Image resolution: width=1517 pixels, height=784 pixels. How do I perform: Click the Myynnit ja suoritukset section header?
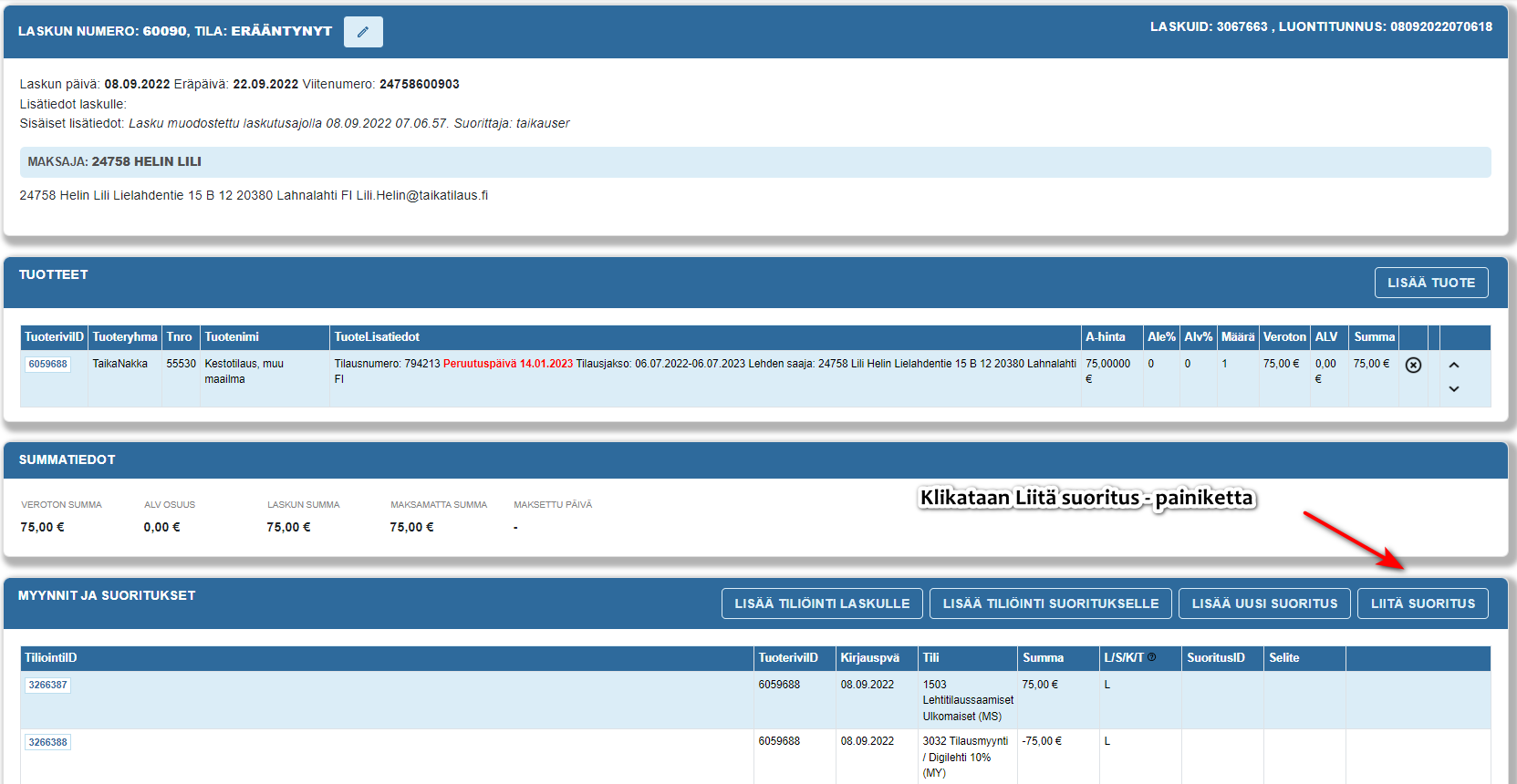pos(107,595)
